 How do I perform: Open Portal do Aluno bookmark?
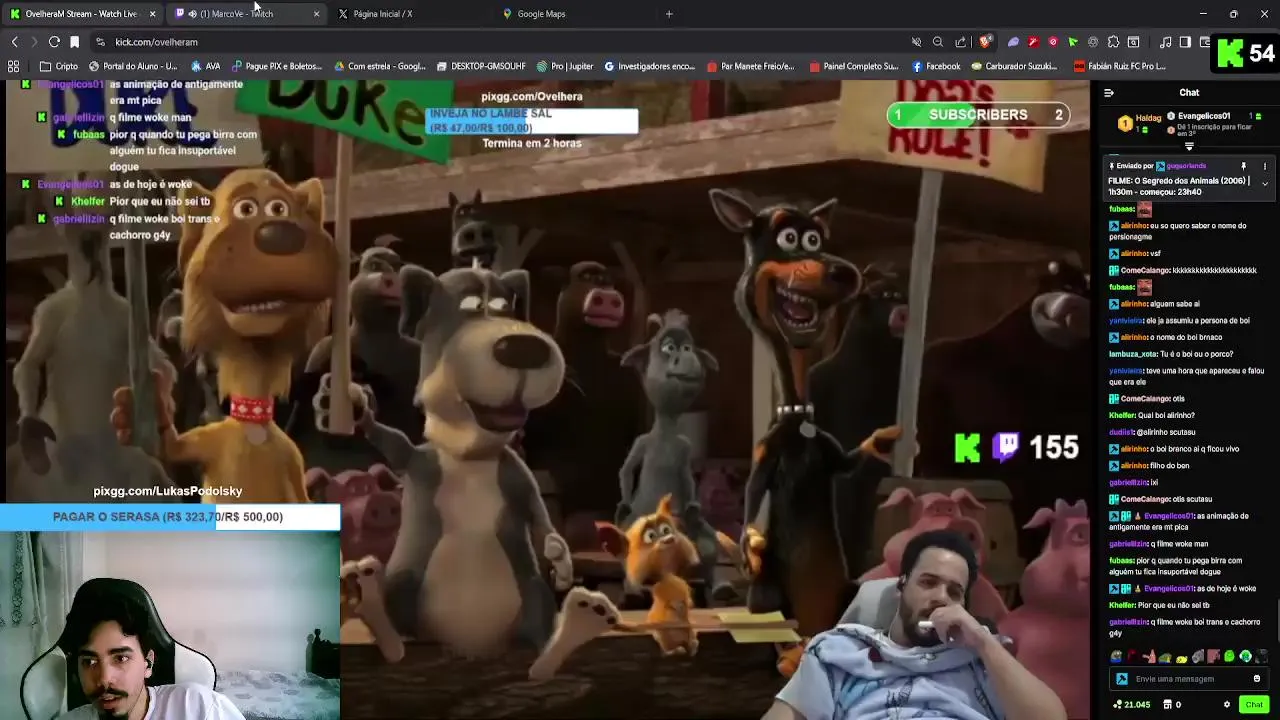tap(133, 66)
